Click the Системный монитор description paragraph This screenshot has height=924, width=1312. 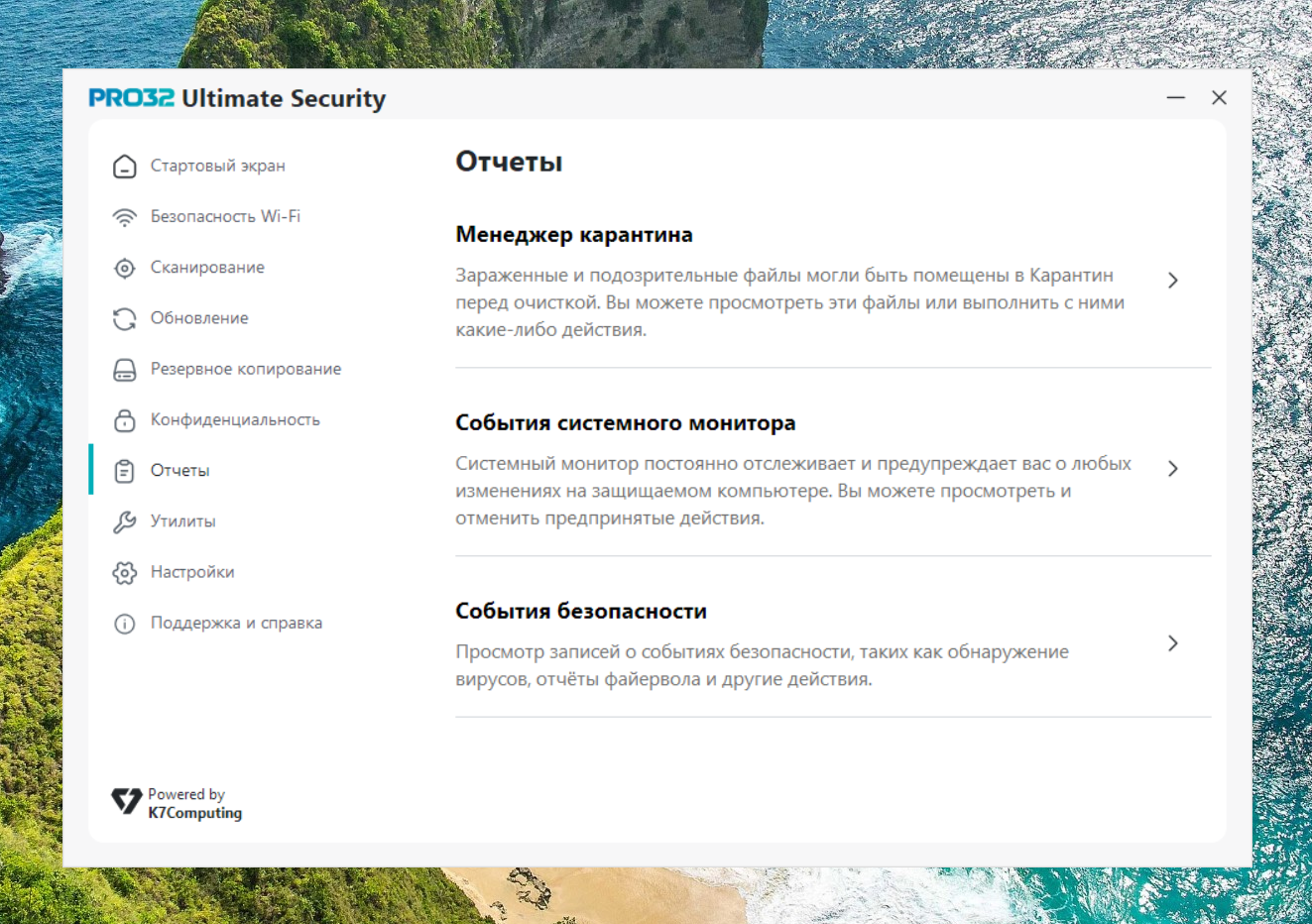pyautogui.click(x=793, y=491)
